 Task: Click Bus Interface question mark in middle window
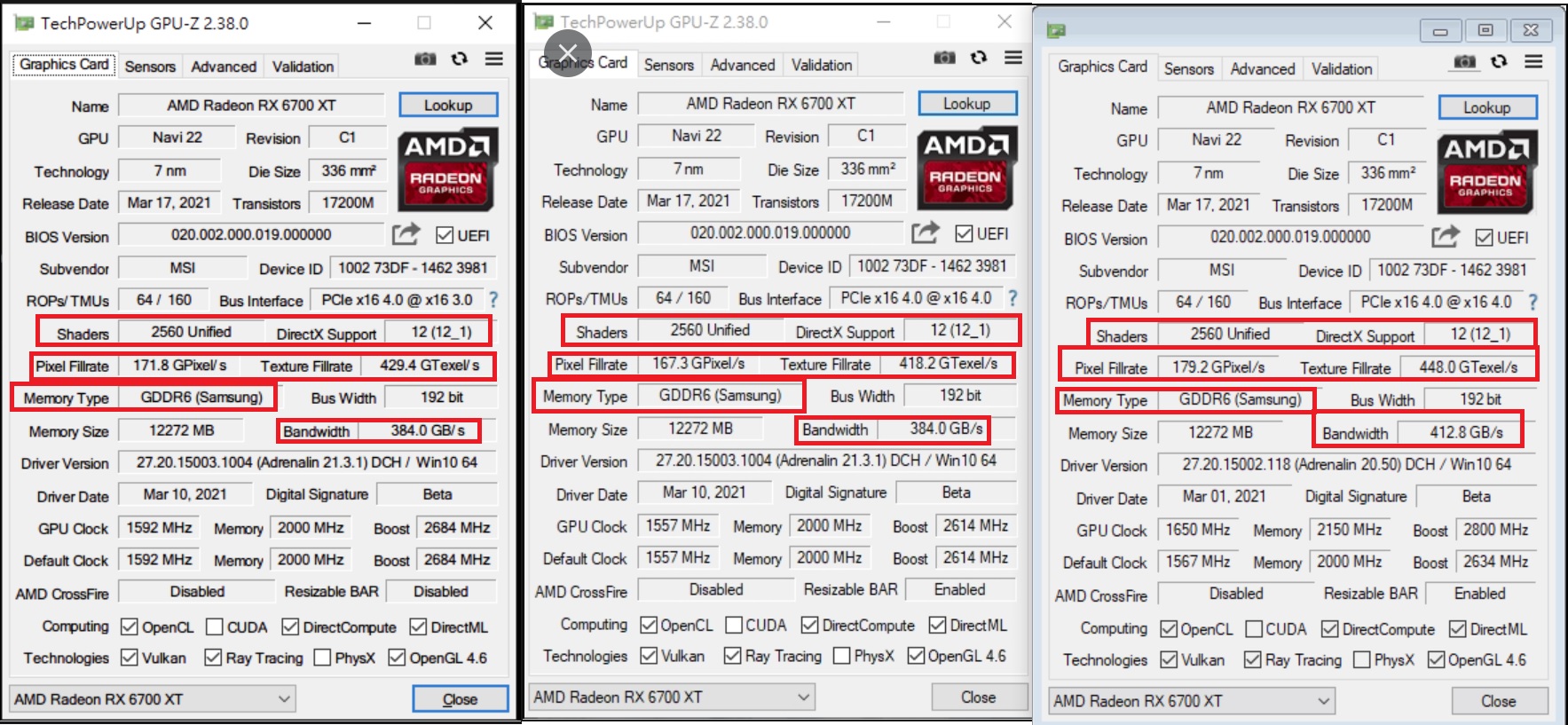click(1013, 298)
